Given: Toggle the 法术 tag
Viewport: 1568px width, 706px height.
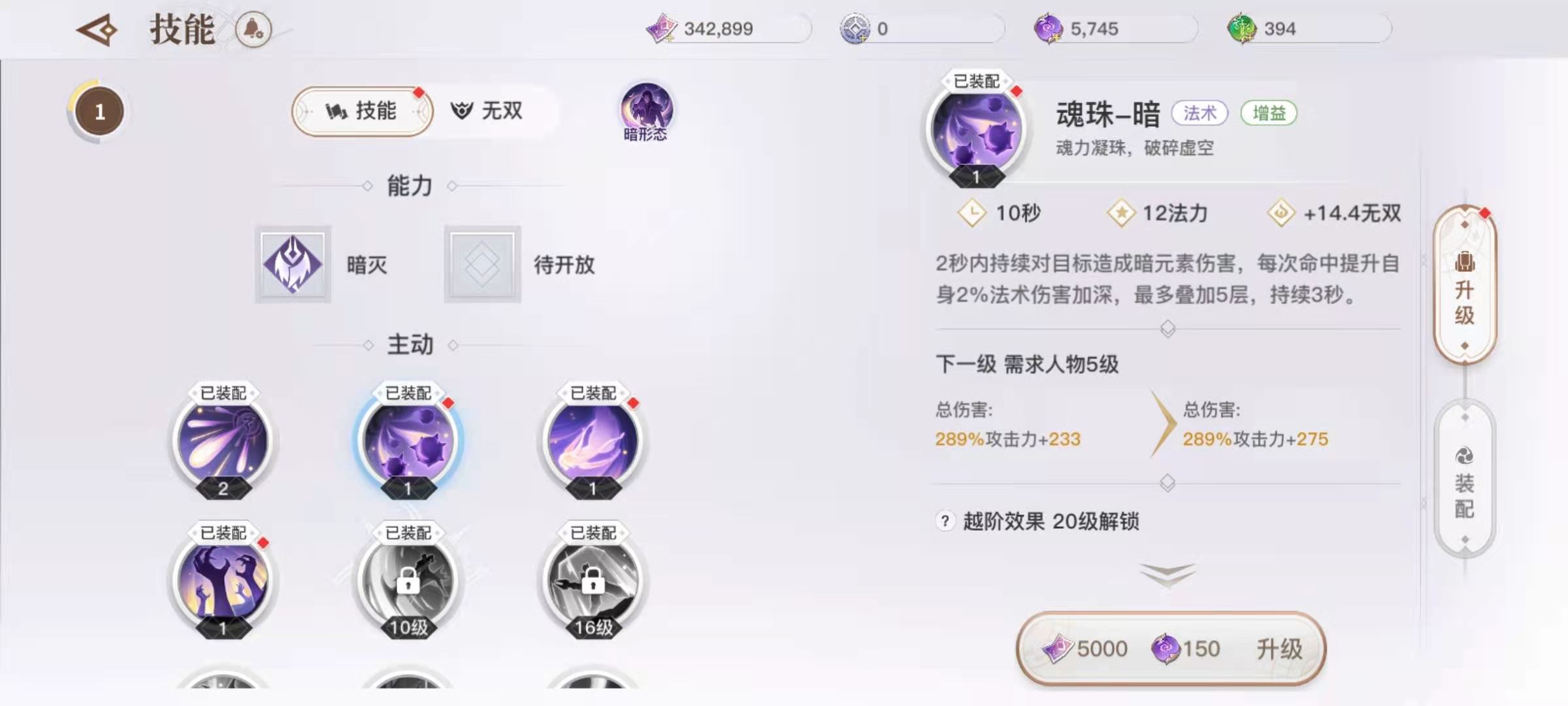Looking at the screenshot, I should tap(1200, 113).
